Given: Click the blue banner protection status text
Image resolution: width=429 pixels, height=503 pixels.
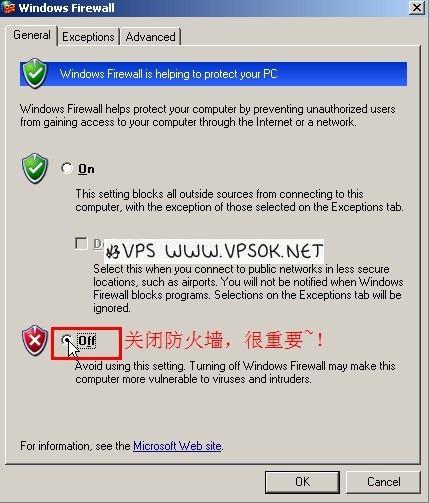Looking at the screenshot, I should (x=168, y=74).
